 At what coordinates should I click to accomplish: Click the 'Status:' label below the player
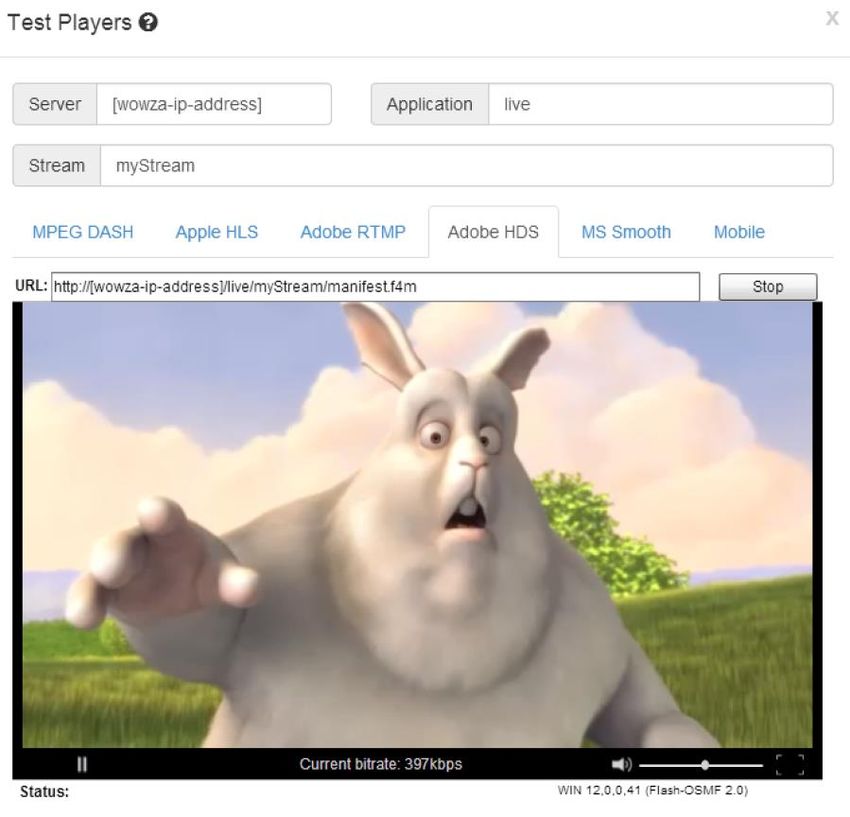point(44,792)
